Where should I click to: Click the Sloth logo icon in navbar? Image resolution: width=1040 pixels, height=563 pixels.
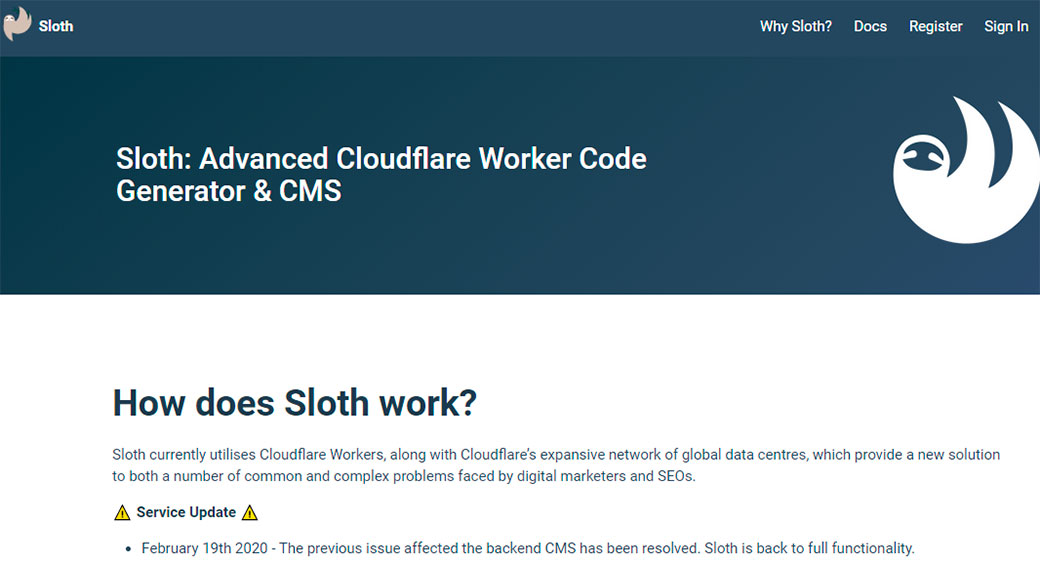coord(17,25)
